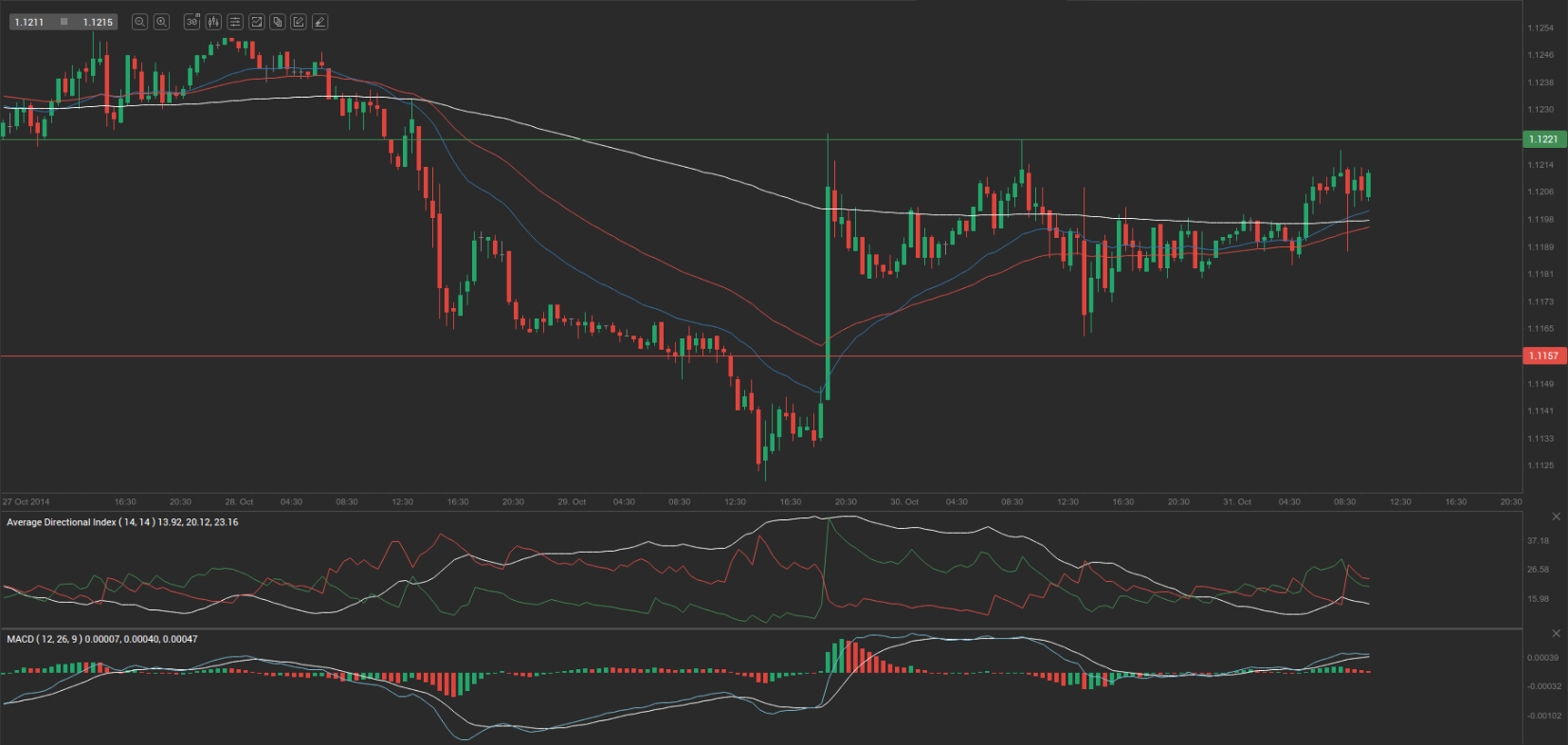1568x745 pixels.
Task: Select the drawing edit tool icon
Action: tap(299, 22)
